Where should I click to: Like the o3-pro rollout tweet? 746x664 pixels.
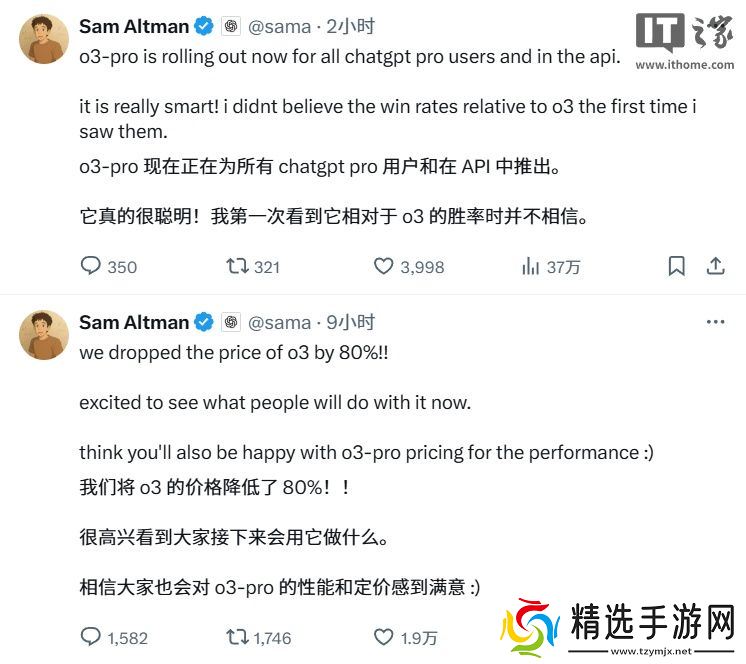[x=384, y=266]
